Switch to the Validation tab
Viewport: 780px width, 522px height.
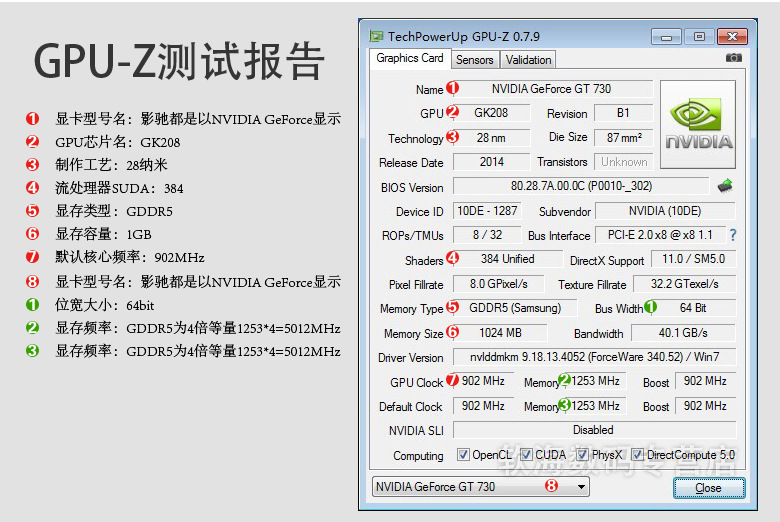528,60
